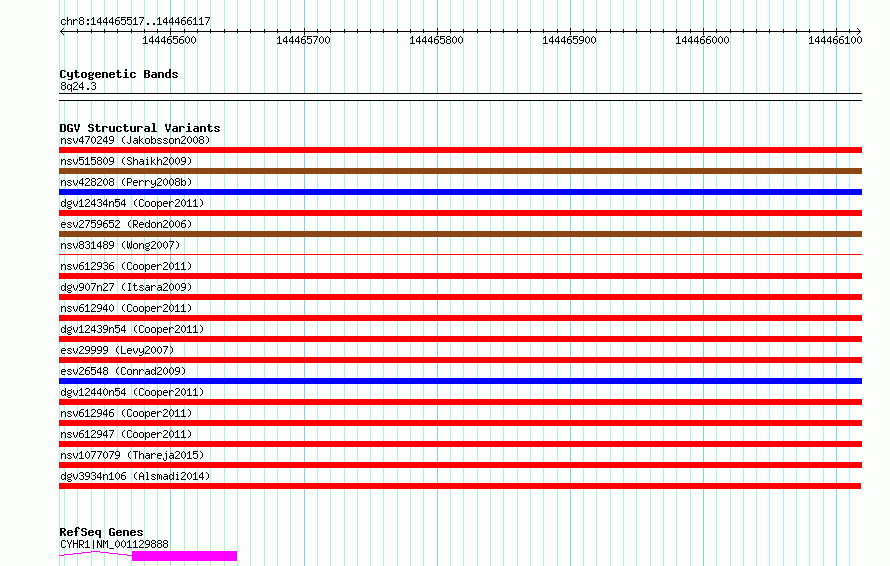
Task: Select variant label nsv470249 (Jakobsson2008)
Action: click(x=135, y=140)
